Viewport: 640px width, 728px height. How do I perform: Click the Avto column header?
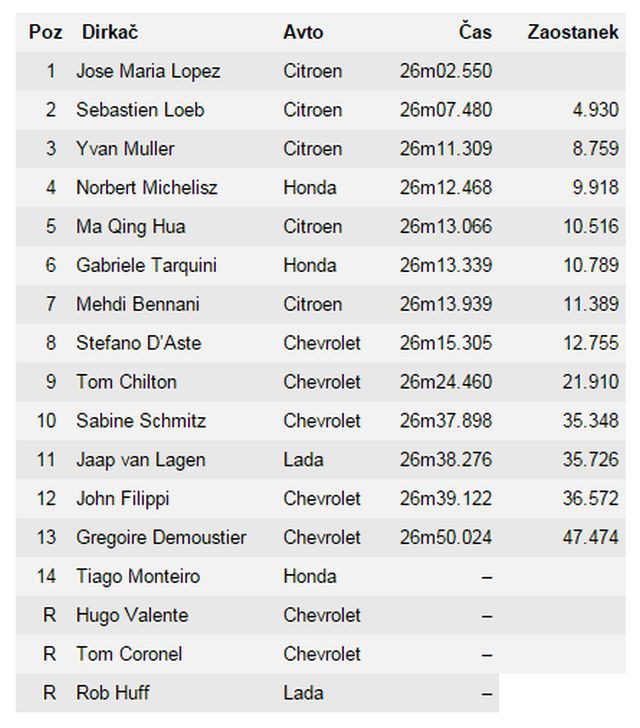coord(303,32)
